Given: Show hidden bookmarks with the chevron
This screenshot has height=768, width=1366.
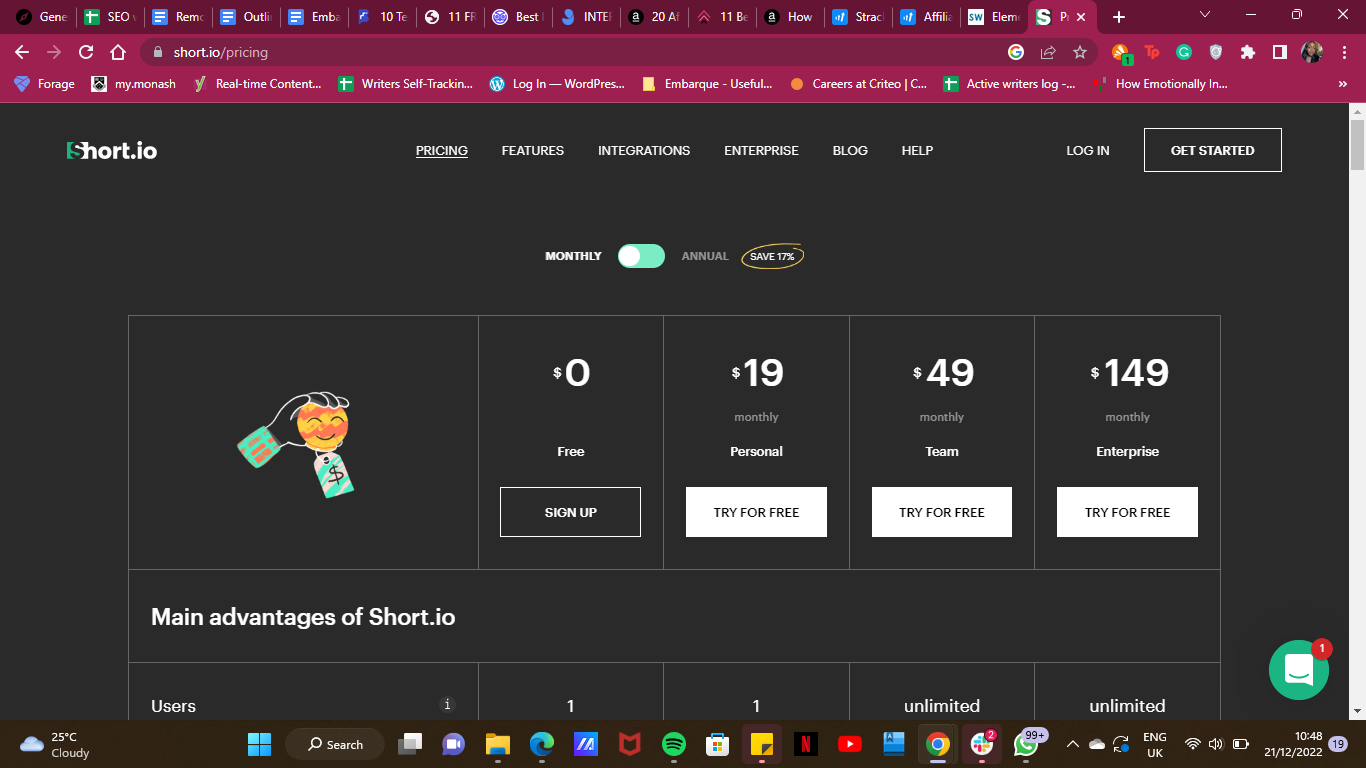Looking at the screenshot, I should coord(1342,84).
